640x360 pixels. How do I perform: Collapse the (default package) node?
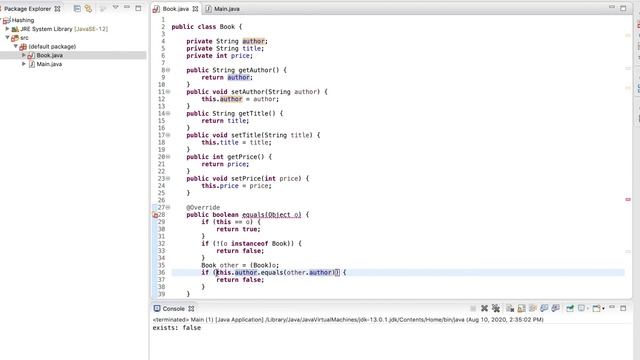[16, 47]
